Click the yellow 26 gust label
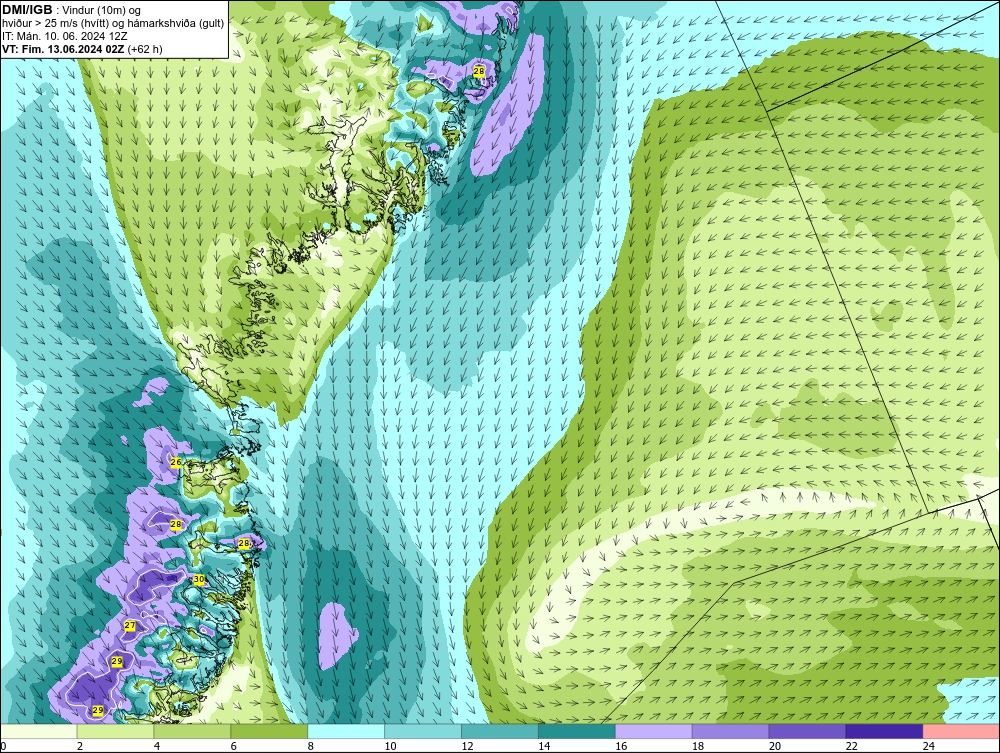1000x753 pixels. pos(176,462)
